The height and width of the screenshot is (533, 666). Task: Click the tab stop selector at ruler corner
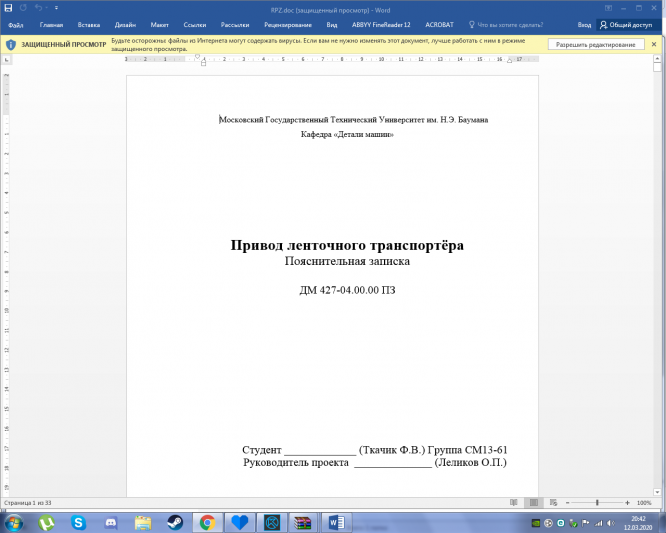pyautogui.click(x=6, y=60)
